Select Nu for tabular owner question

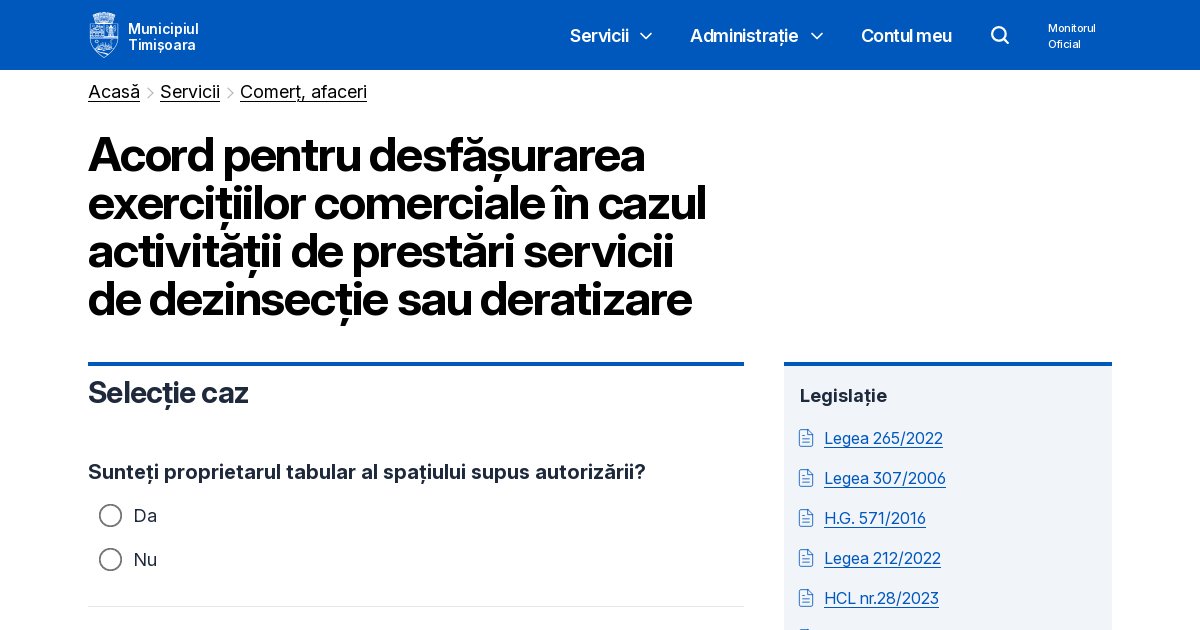click(x=110, y=559)
